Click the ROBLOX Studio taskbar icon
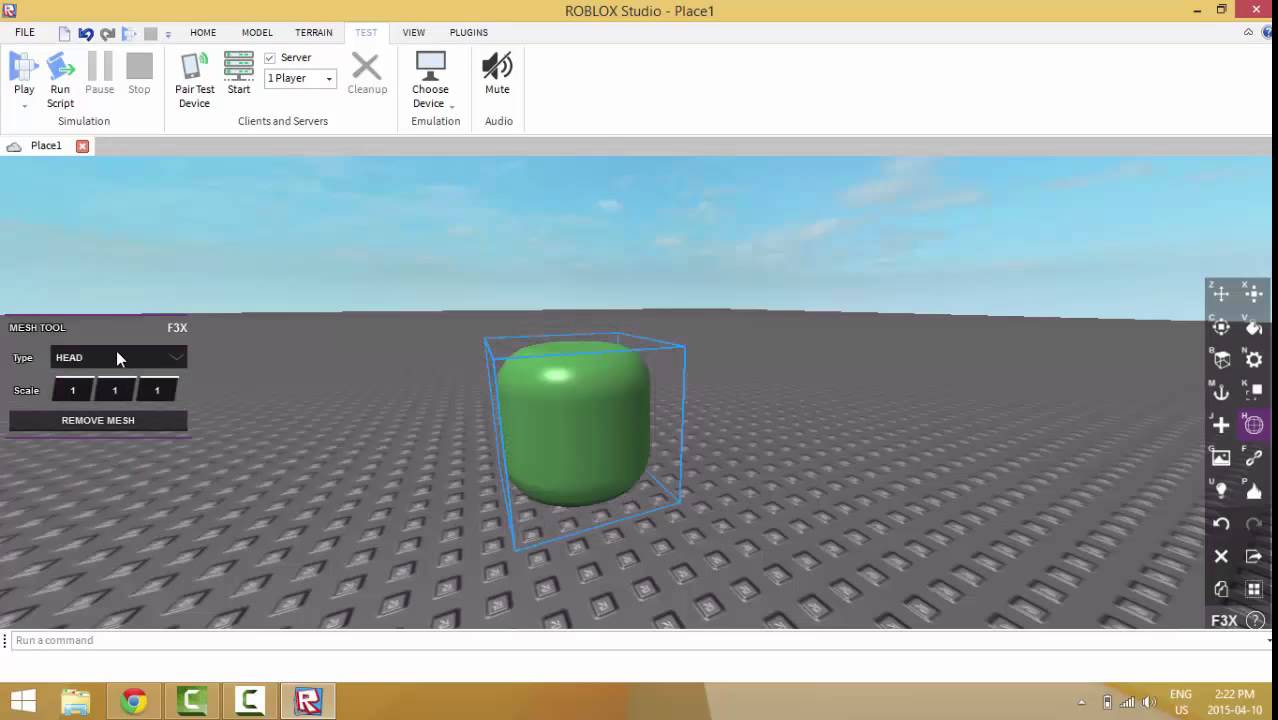The image size is (1278, 720). coord(308,702)
